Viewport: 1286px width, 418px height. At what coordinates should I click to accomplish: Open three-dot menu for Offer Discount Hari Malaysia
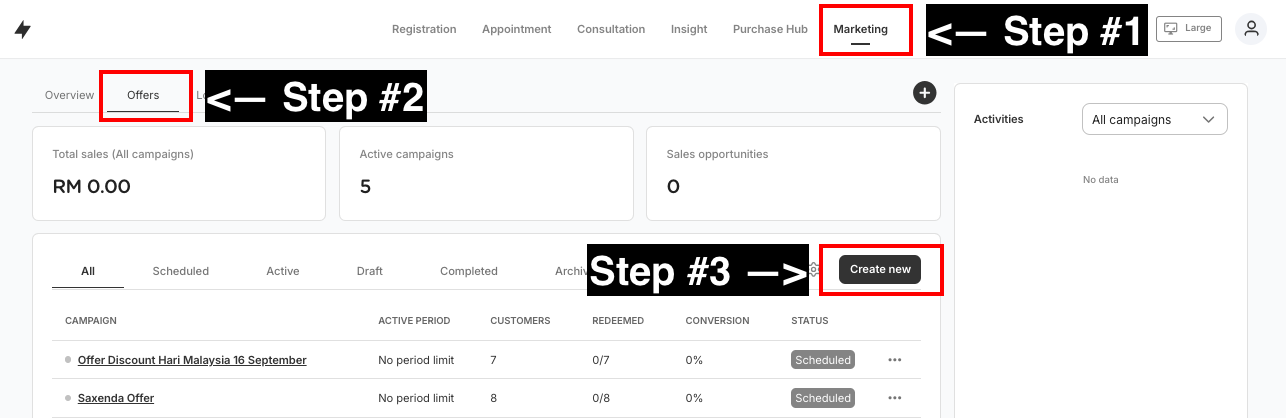click(x=894, y=360)
